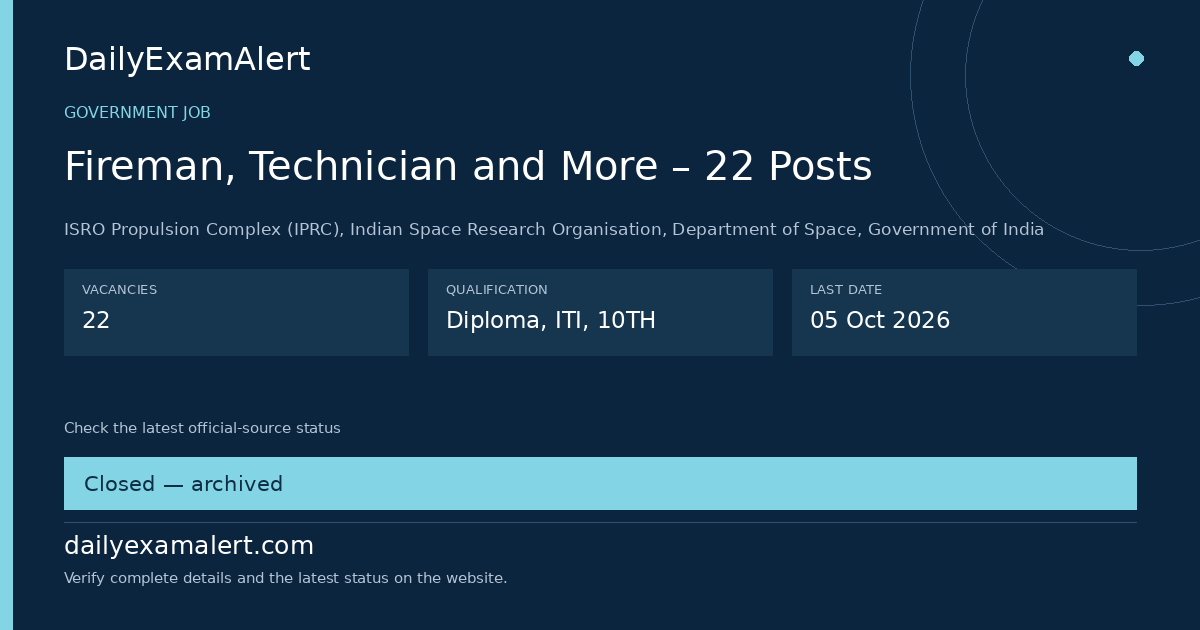Click the LAST DATE label
This screenshot has height=630, width=1200.
846,290
